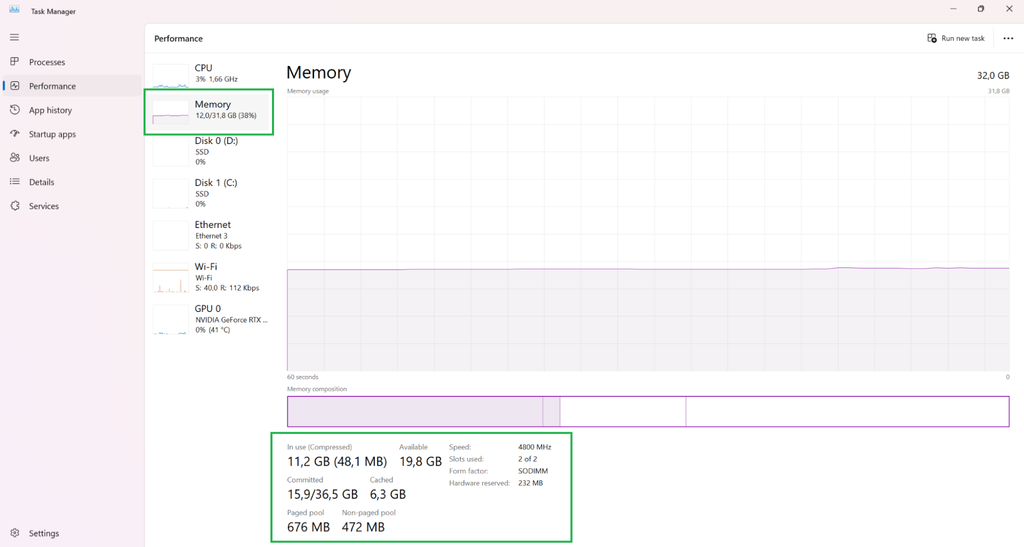
Task: Select Ethernet graph thumbnail
Action: (170, 235)
